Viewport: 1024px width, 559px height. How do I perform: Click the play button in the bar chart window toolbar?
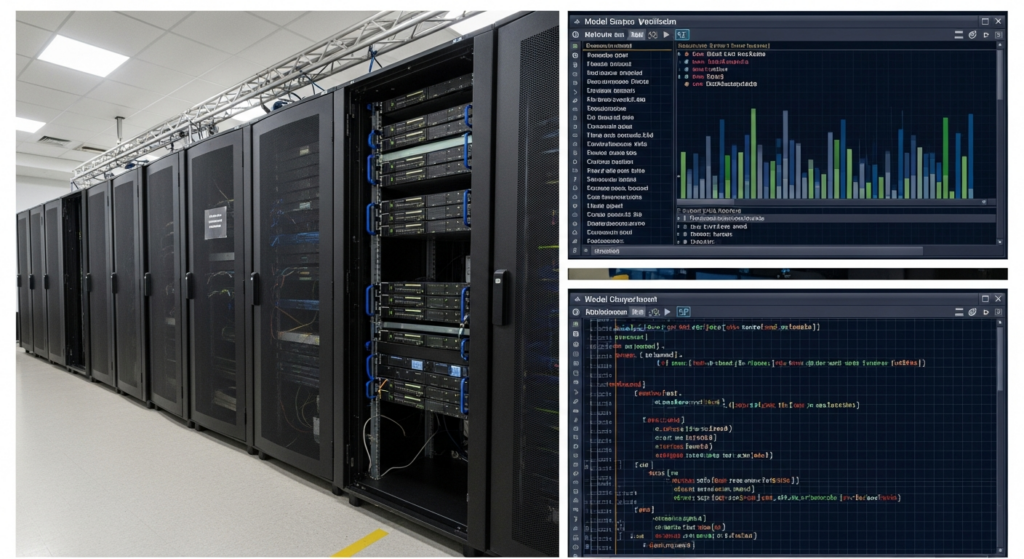(x=666, y=35)
